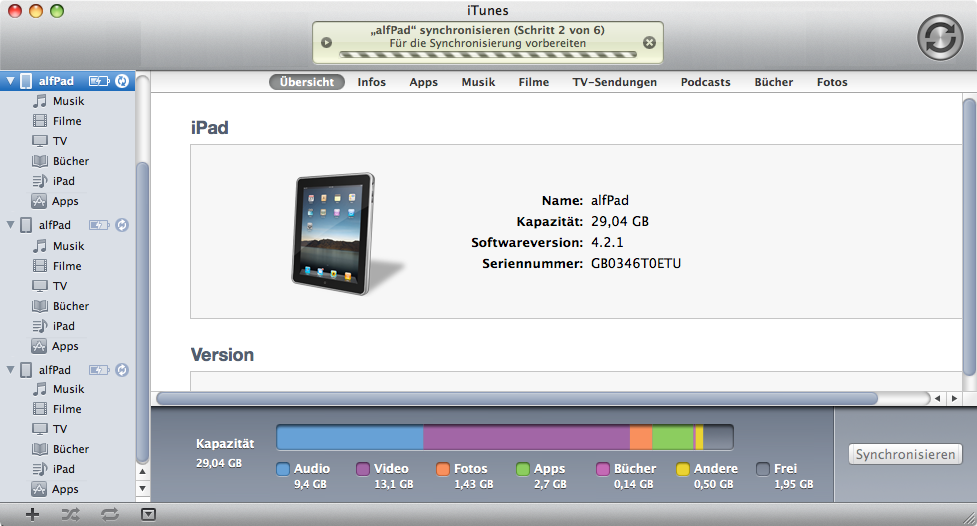The image size is (977, 526).
Task: Click the serial number GB0346T0ETU
Action: click(636, 263)
